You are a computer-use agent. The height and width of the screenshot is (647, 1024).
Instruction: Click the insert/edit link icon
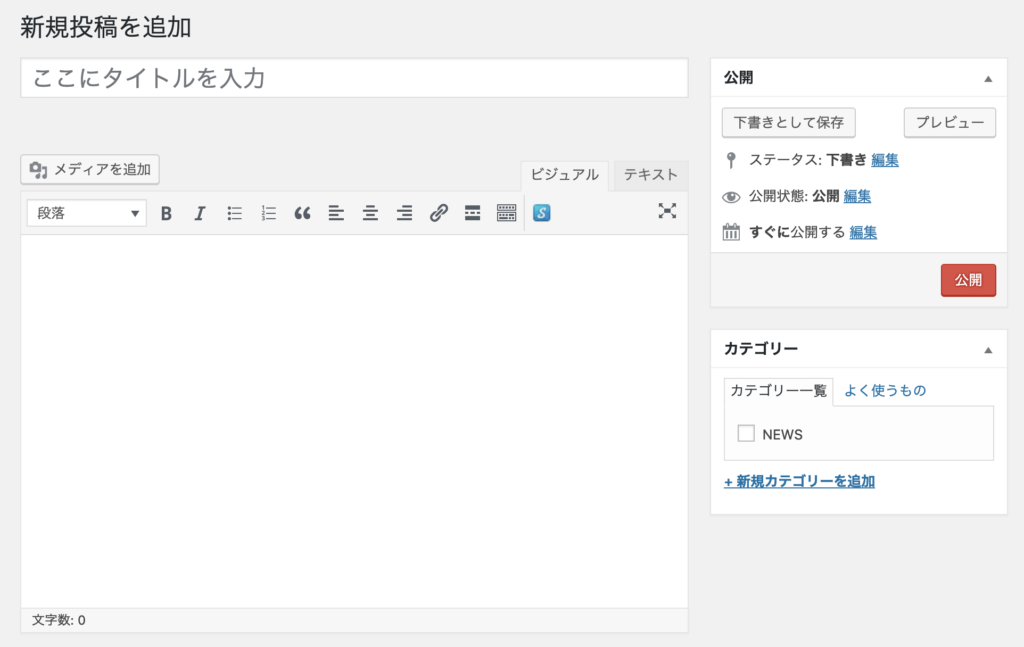click(x=438, y=213)
